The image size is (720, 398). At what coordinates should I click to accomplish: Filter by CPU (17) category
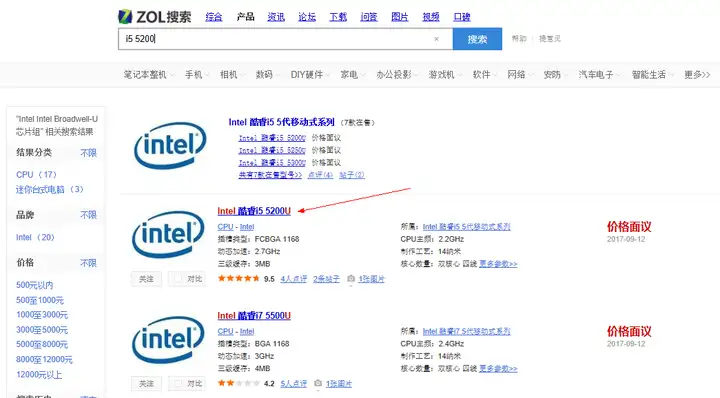[x=36, y=174]
